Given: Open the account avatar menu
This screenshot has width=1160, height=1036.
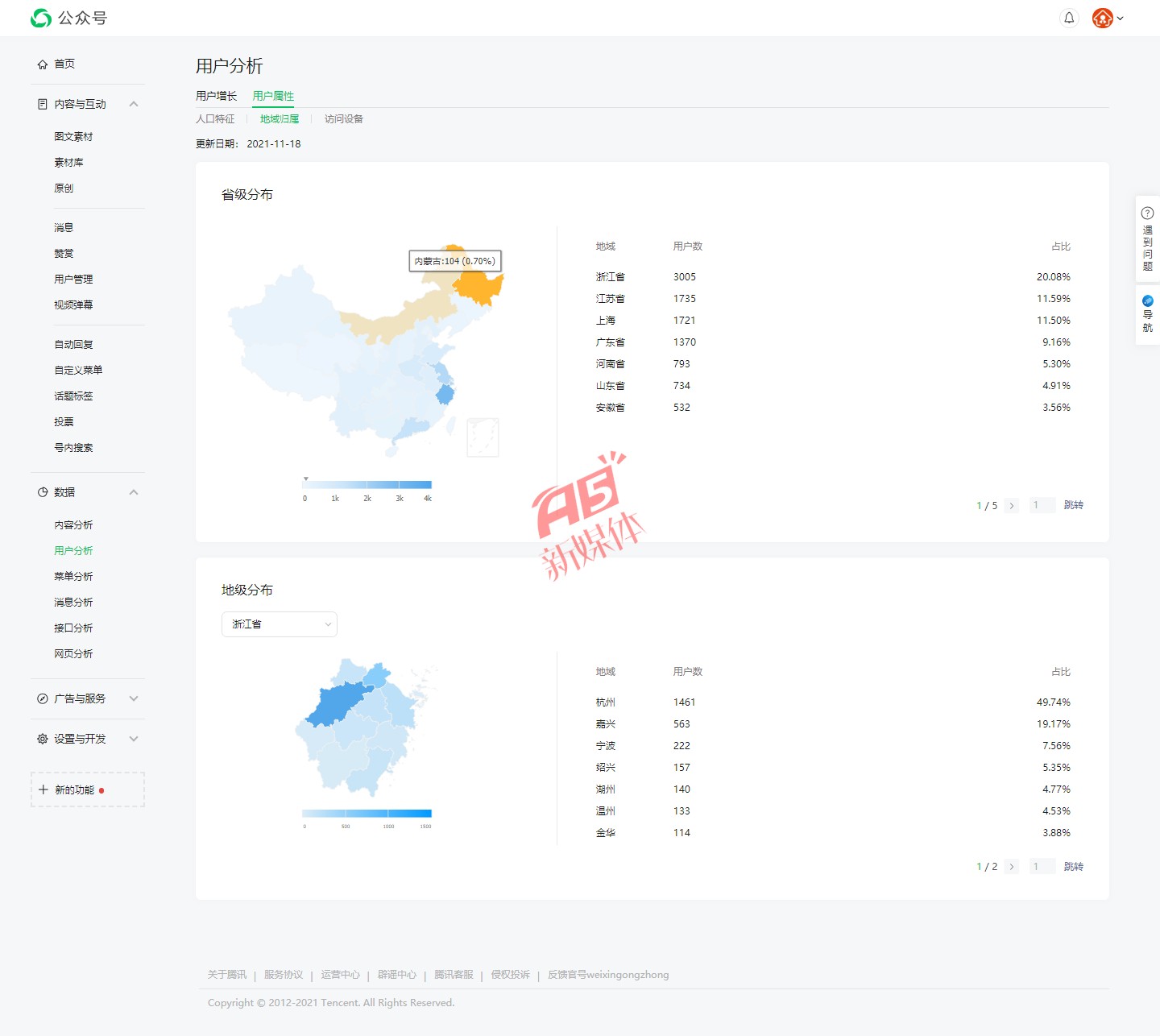Looking at the screenshot, I should tap(1107, 18).
